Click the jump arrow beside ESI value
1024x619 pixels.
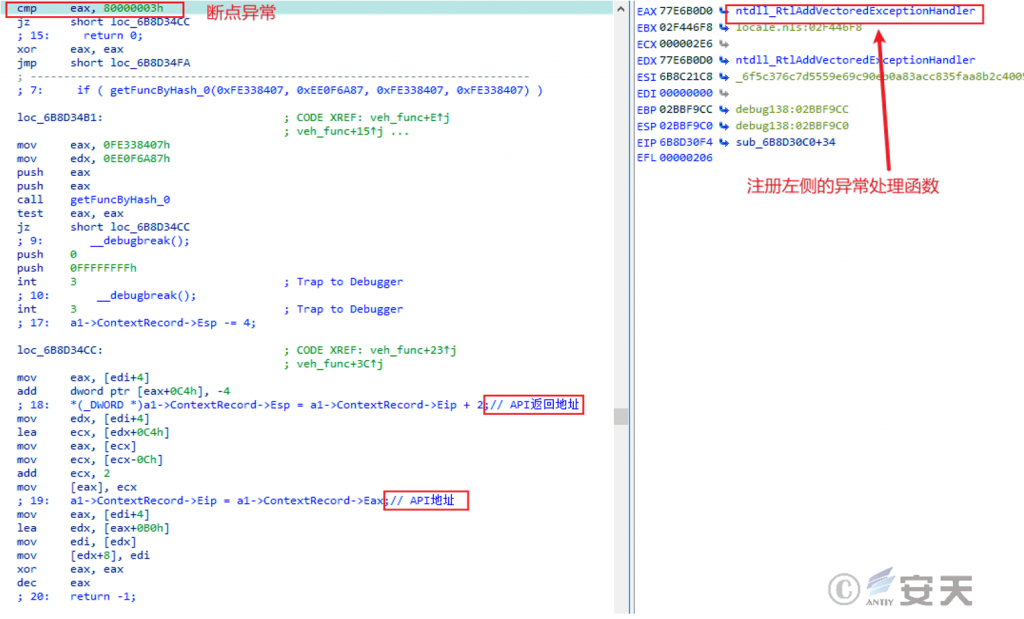723,76
